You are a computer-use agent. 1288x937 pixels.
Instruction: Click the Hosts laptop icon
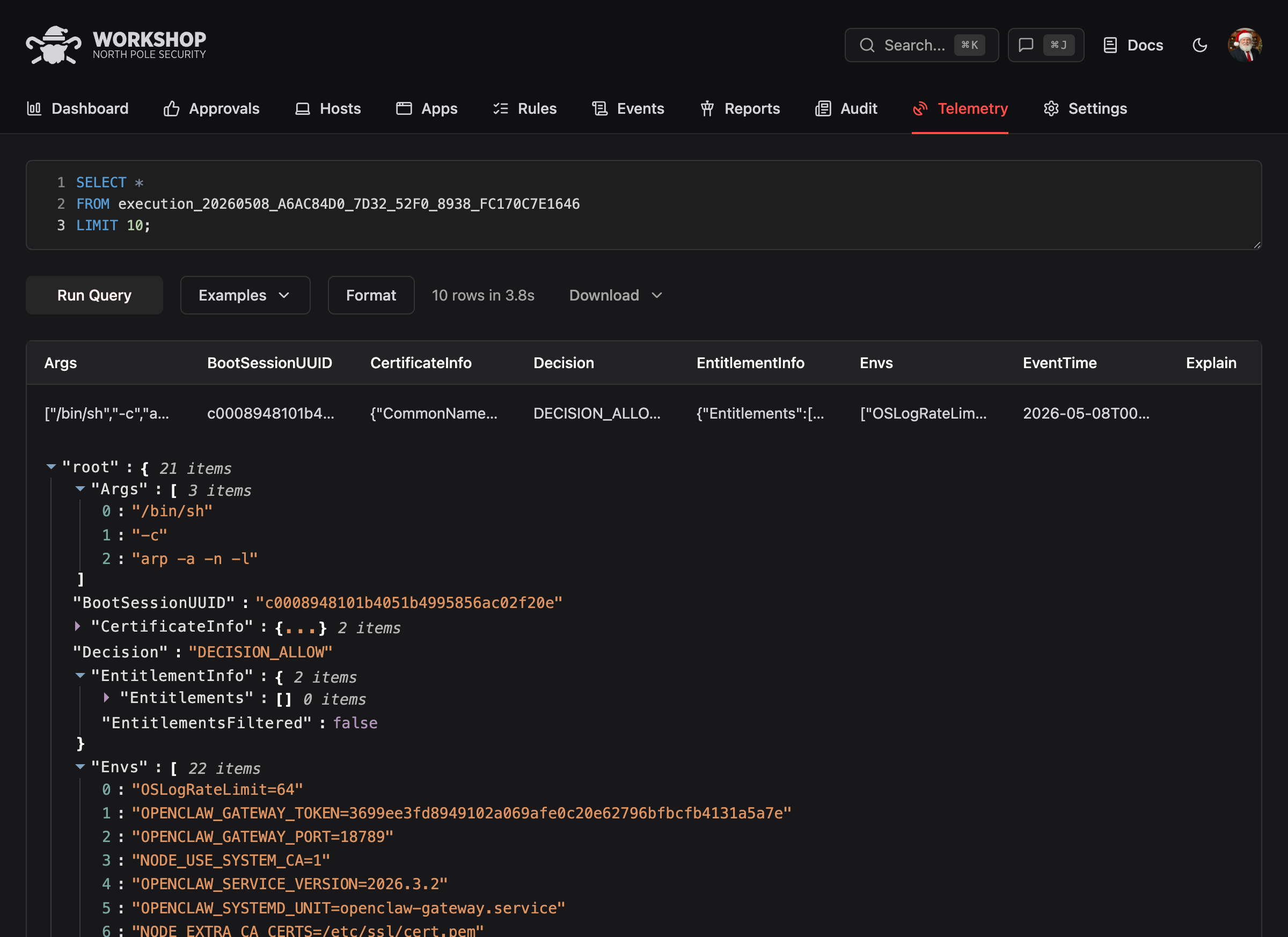[303, 108]
